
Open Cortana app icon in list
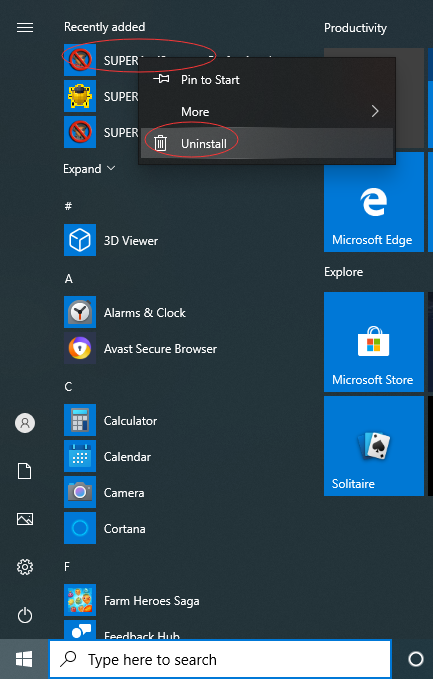80,528
